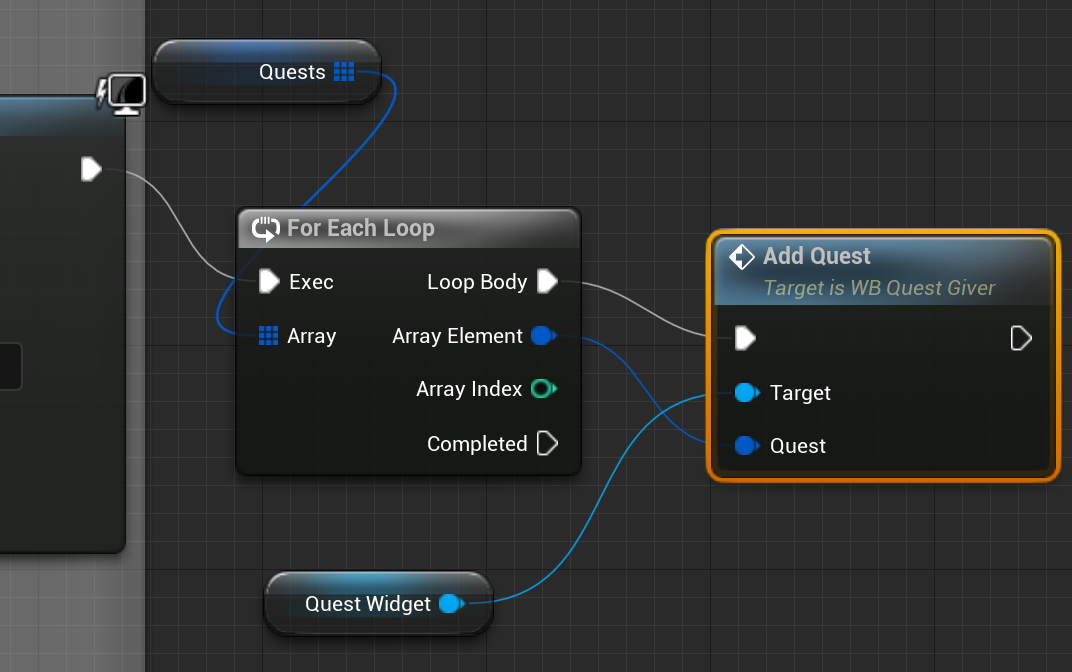The height and width of the screenshot is (672, 1072).
Task: Click the Array Index integer output pin
Action: [x=544, y=389]
